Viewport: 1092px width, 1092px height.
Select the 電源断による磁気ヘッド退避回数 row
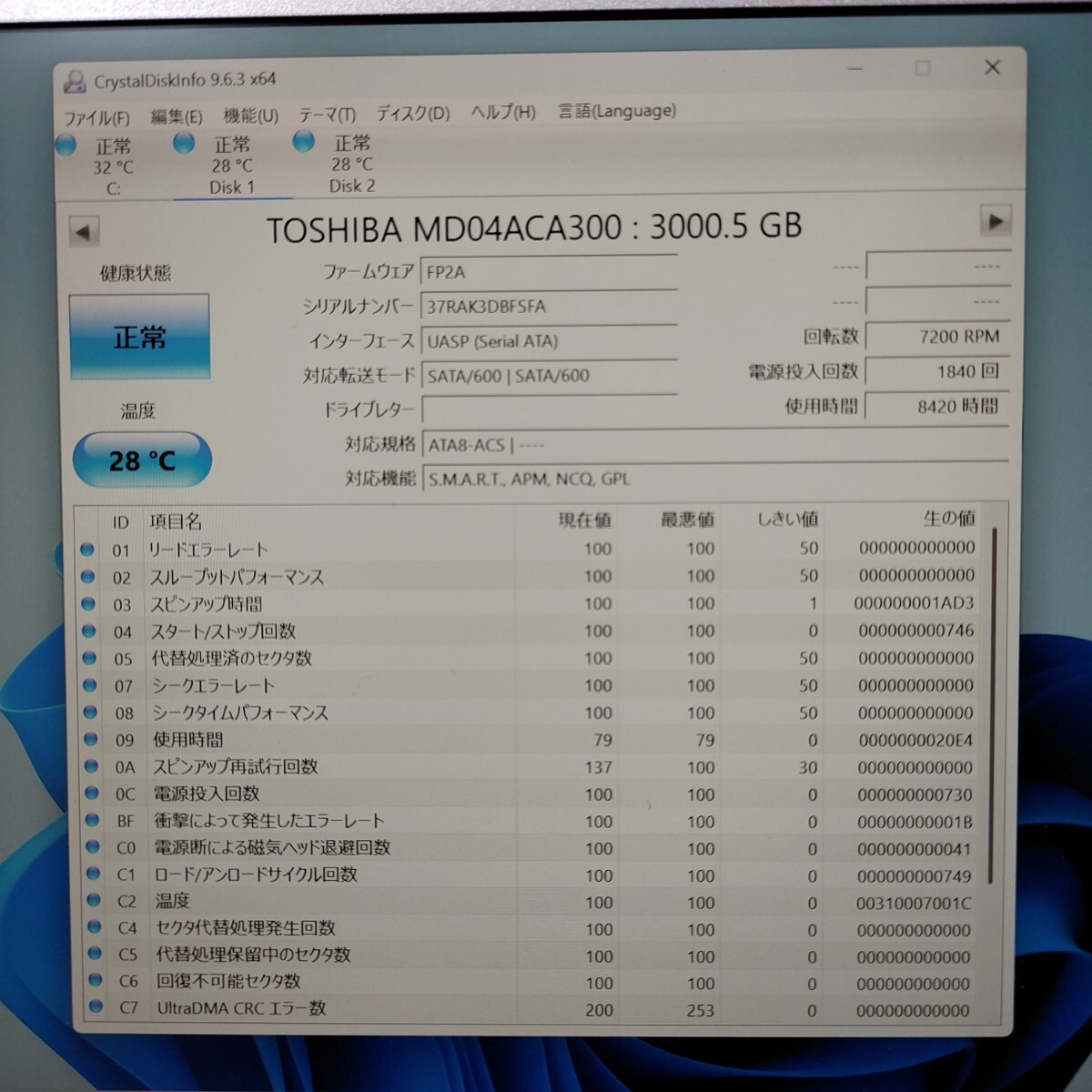coord(532,848)
